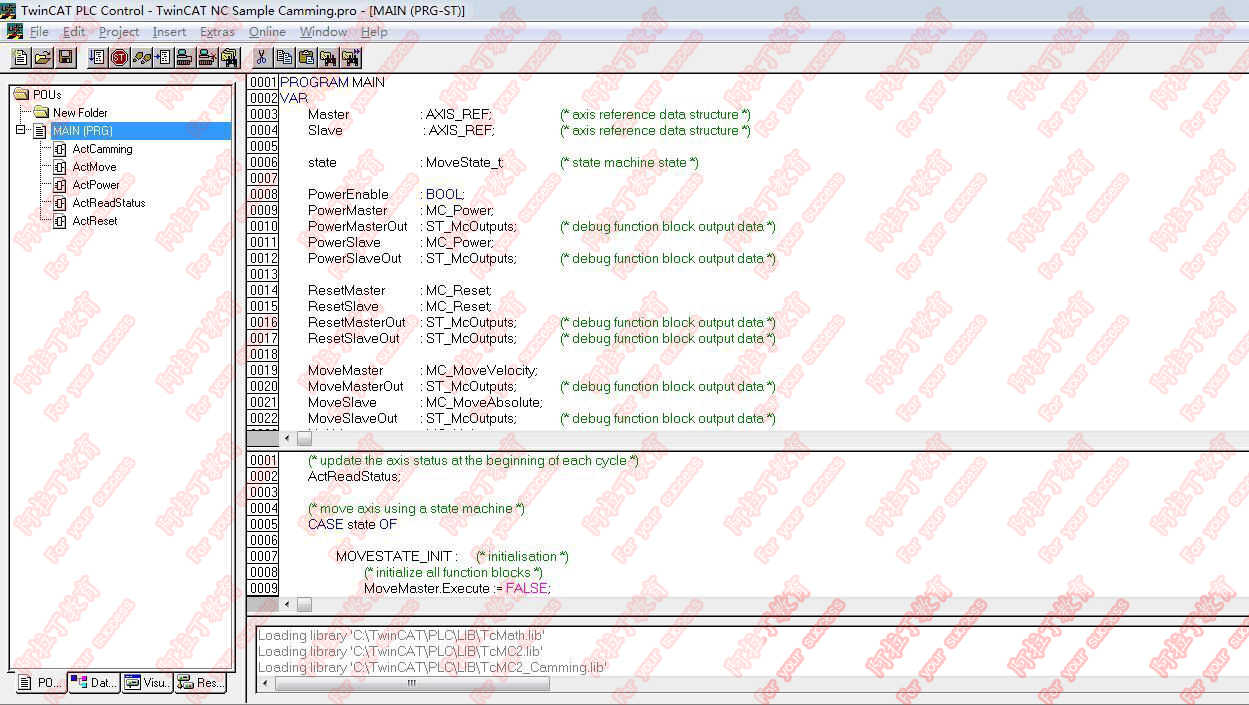Collapse the MAIN (PRG) tree node

point(21,131)
